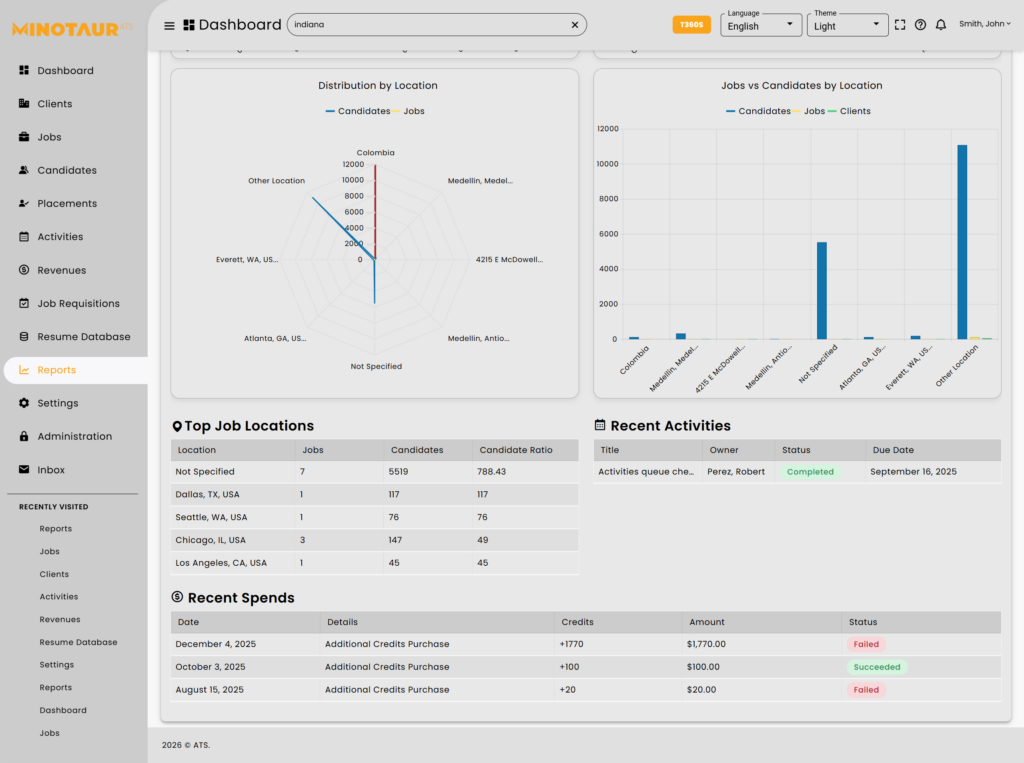The height and width of the screenshot is (763, 1024).
Task: Toggle Candidates legend in Distribution by Location chart
Action: pyautogui.click(x=356, y=111)
